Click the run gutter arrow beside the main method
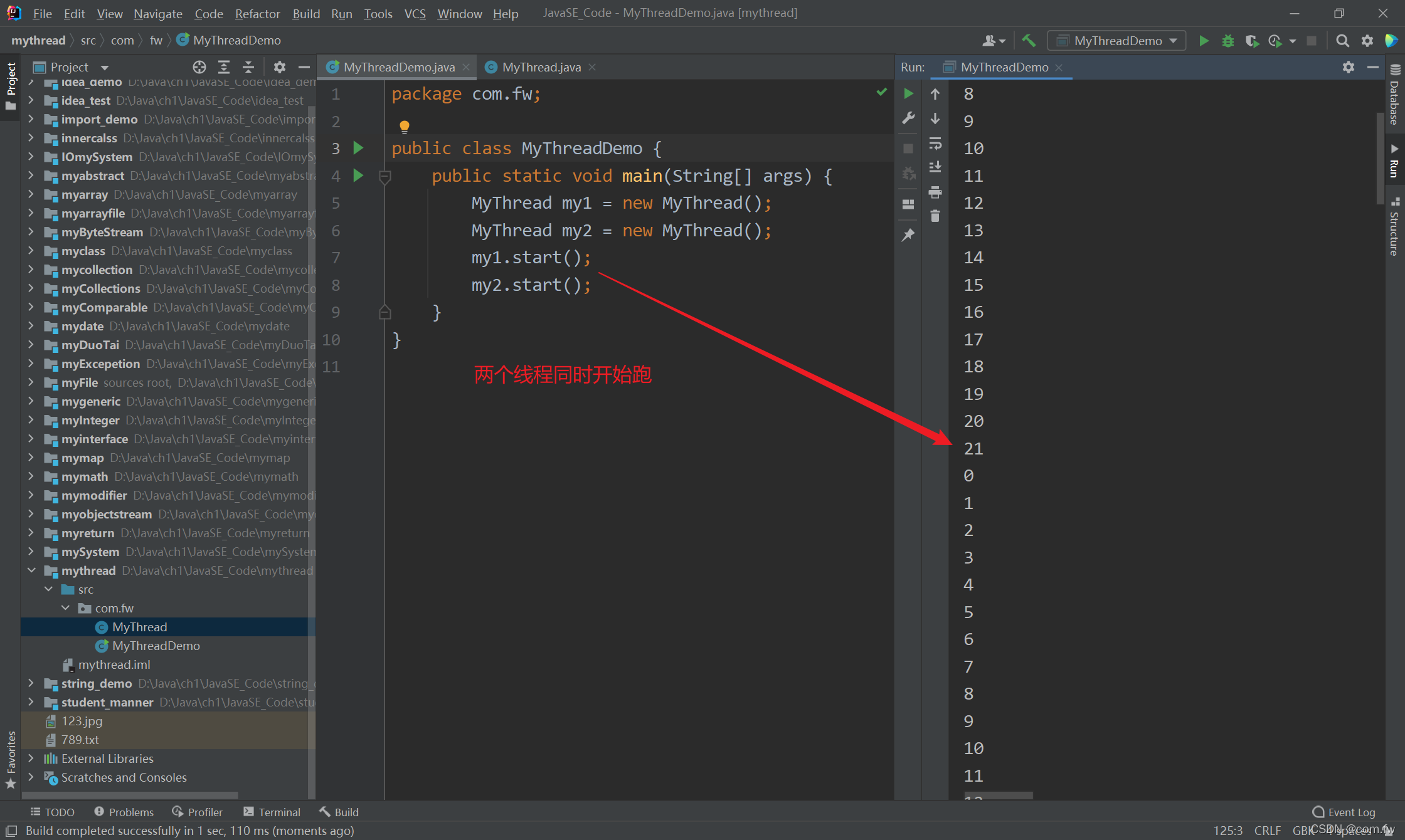This screenshot has width=1405, height=840. [358, 176]
